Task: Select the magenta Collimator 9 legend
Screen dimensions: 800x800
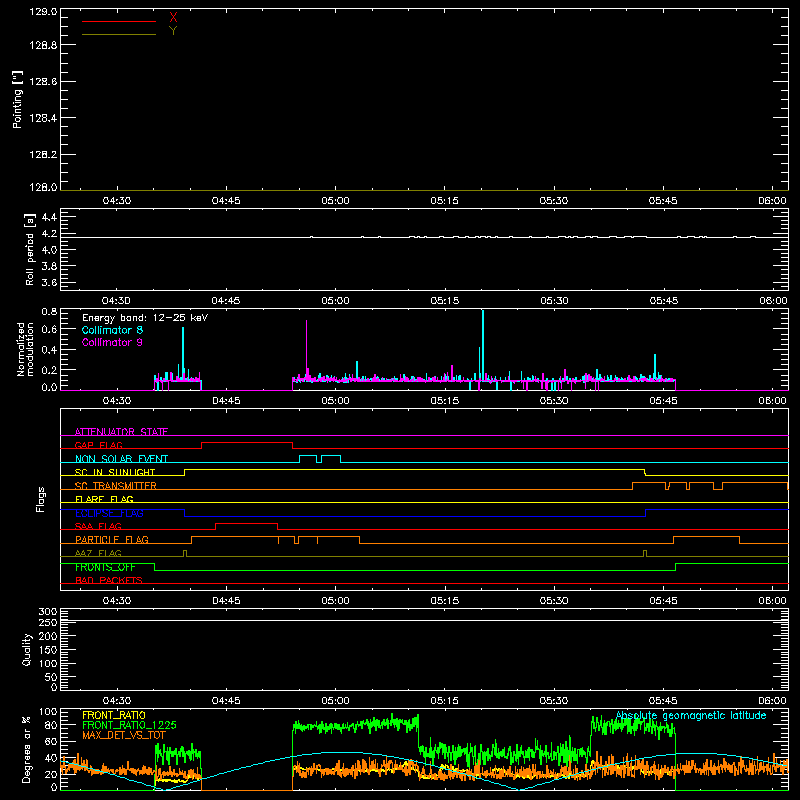Action: 112,342
